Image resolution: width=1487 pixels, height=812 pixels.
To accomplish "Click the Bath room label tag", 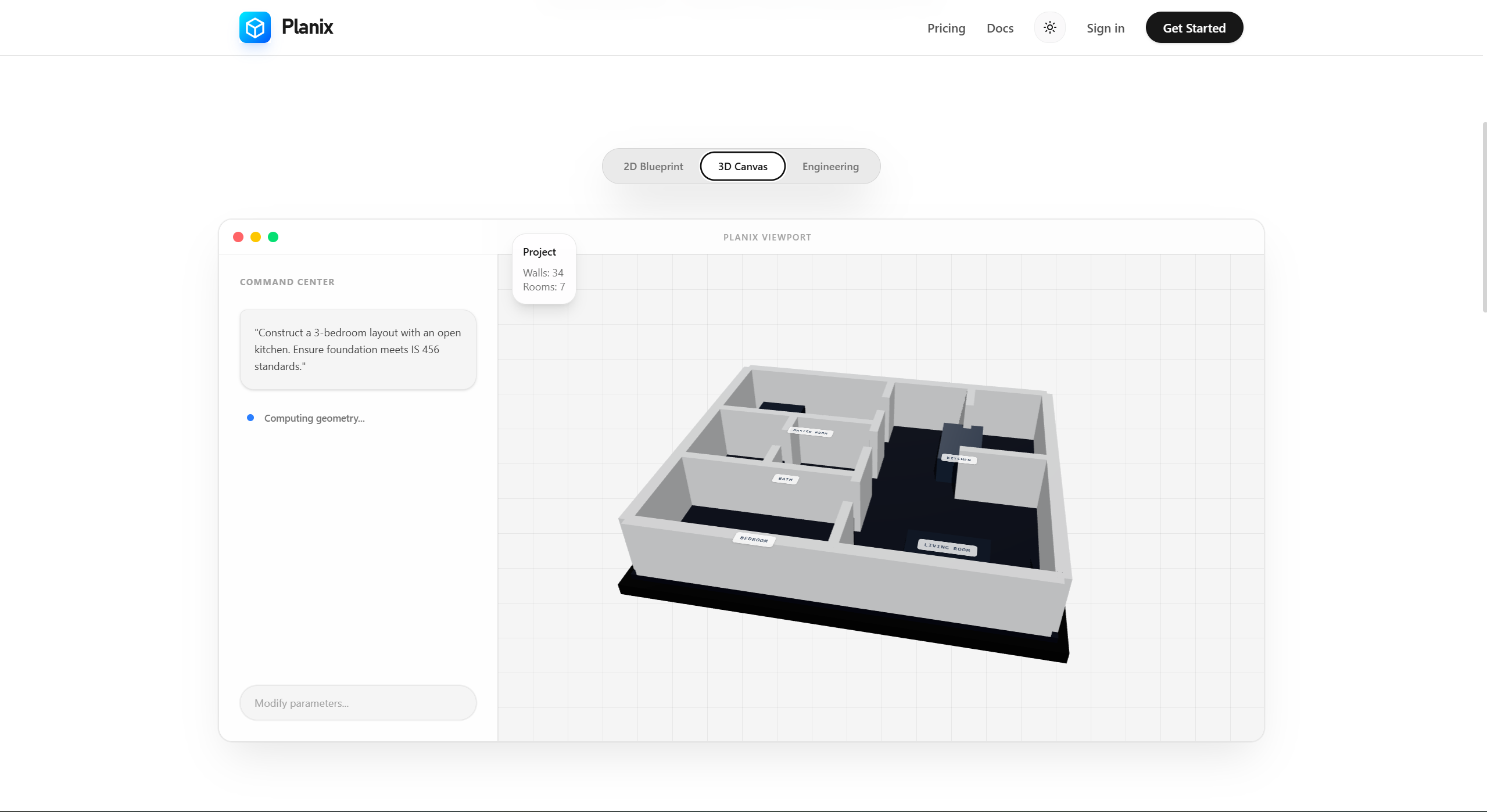I will tap(785, 479).
